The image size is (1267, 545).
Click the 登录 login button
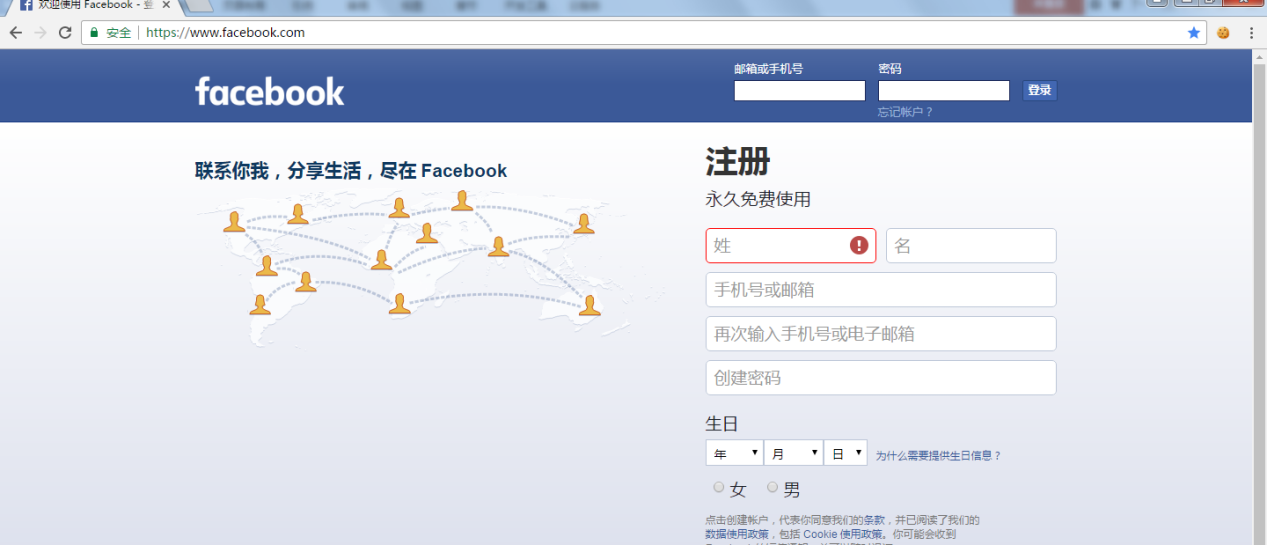point(1040,90)
